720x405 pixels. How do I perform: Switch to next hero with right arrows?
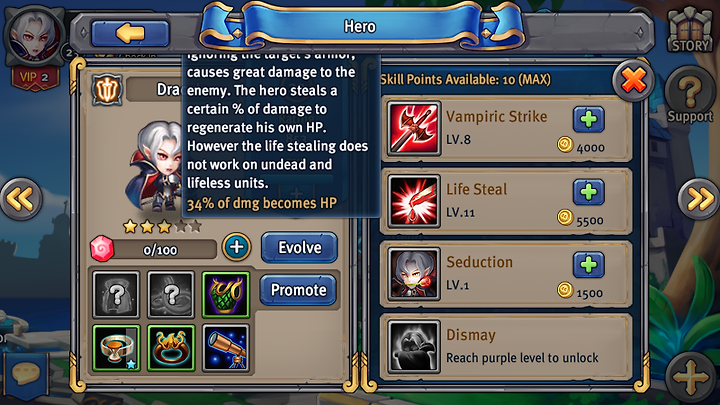(699, 199)
